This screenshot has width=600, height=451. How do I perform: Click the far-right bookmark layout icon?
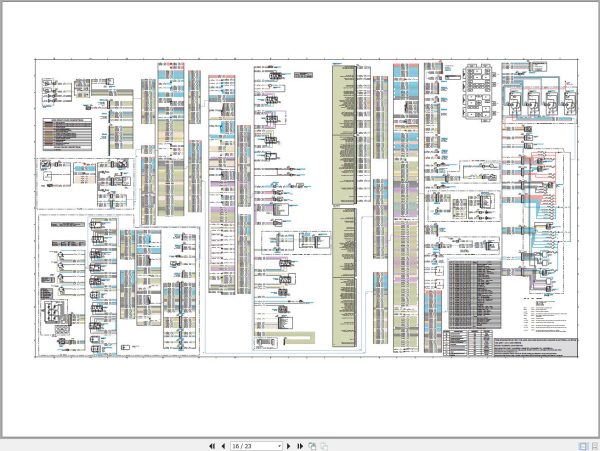595,446
